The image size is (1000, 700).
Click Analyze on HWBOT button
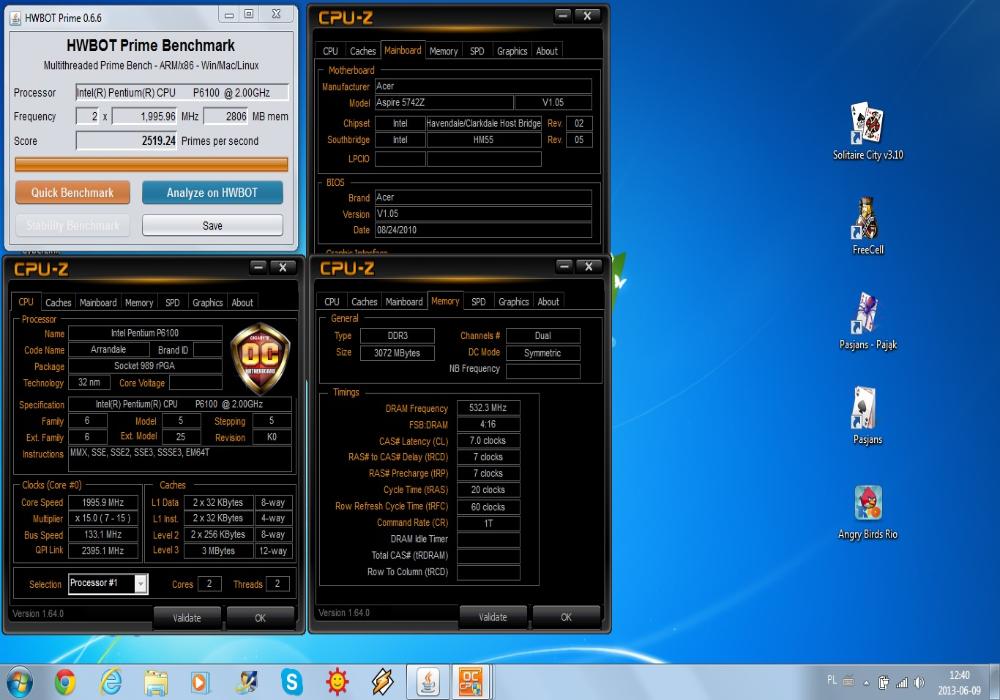click(212, 193)
